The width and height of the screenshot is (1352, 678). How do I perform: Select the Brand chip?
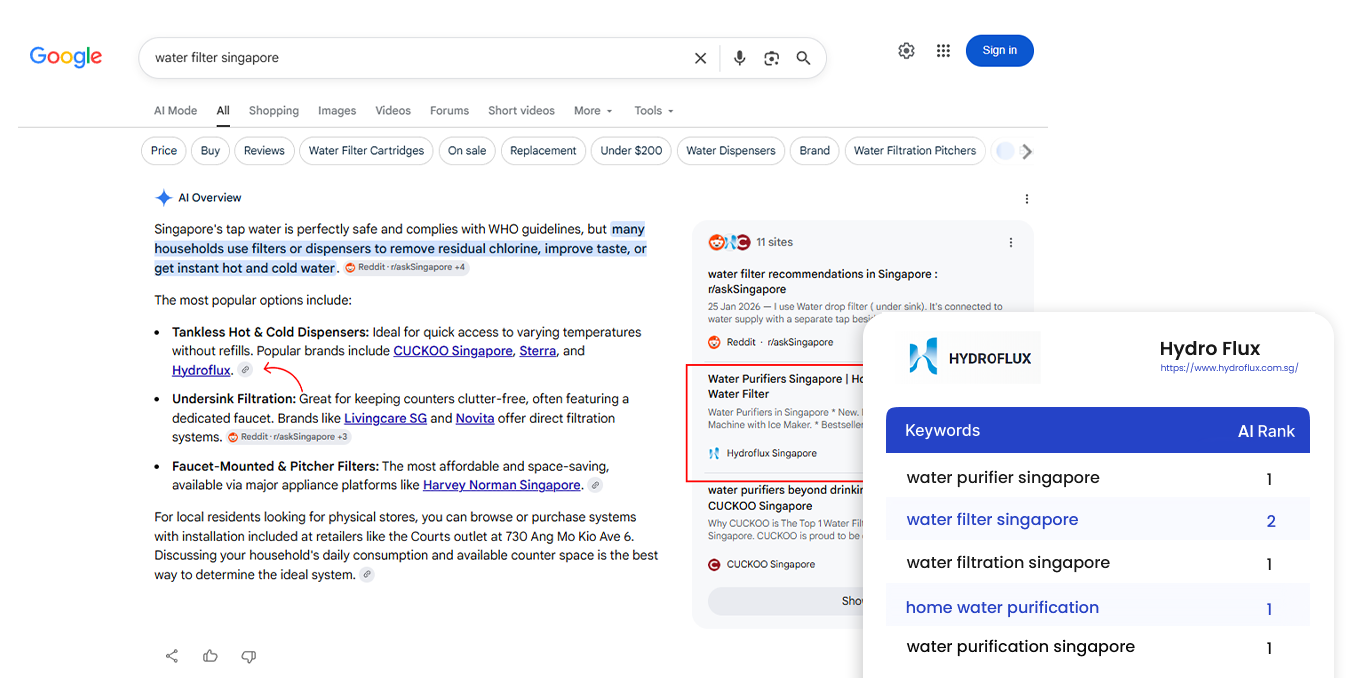(x=814, y=151)
